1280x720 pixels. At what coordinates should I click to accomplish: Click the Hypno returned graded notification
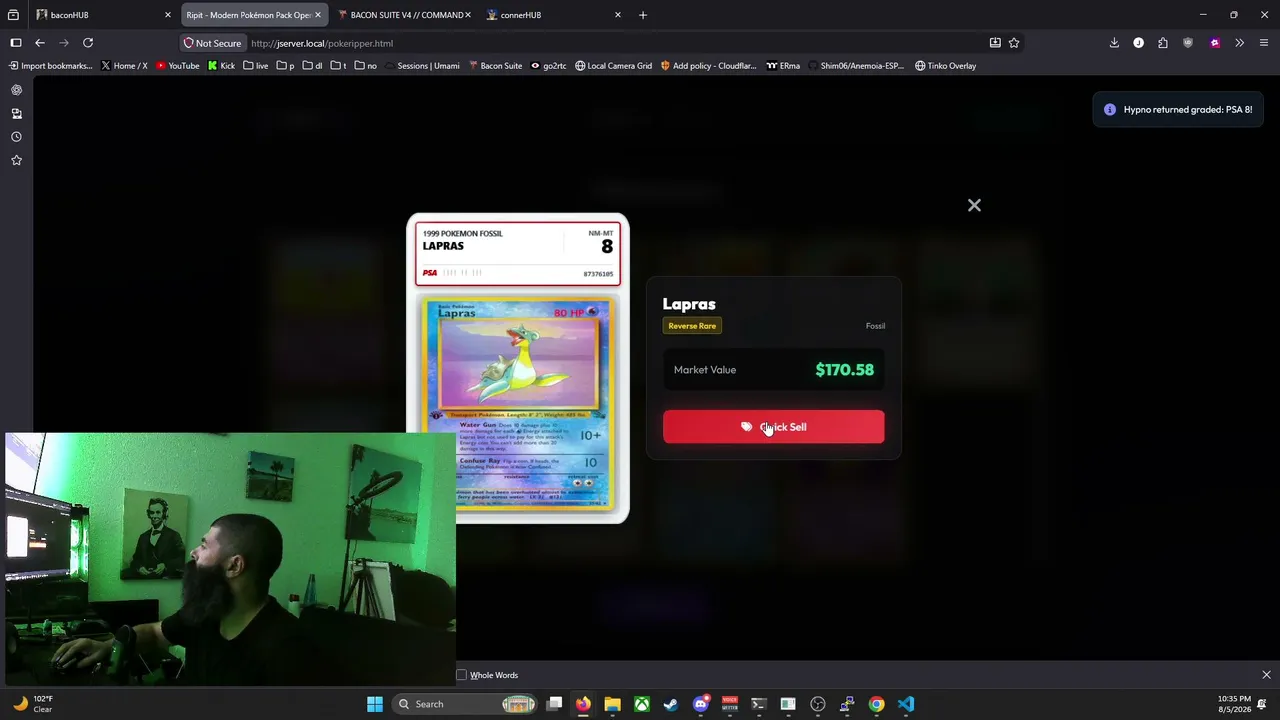click(1178, 110)
